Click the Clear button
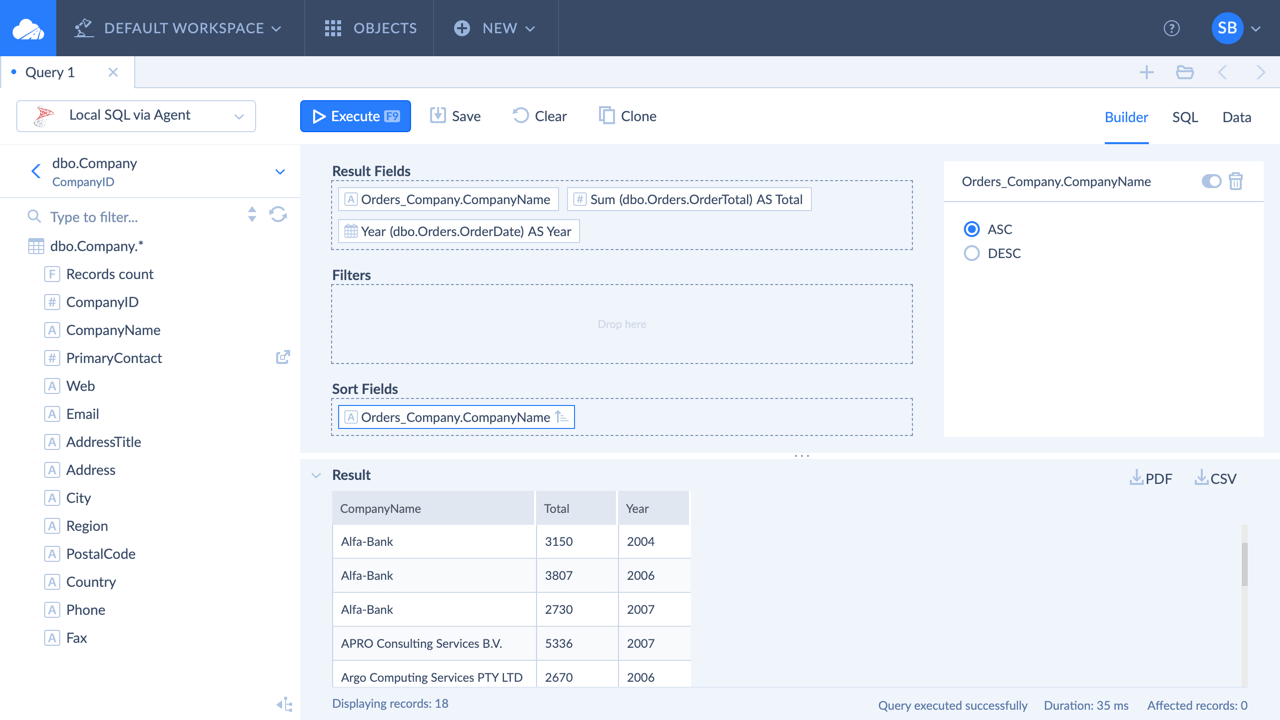 click(x=539, y=116)
